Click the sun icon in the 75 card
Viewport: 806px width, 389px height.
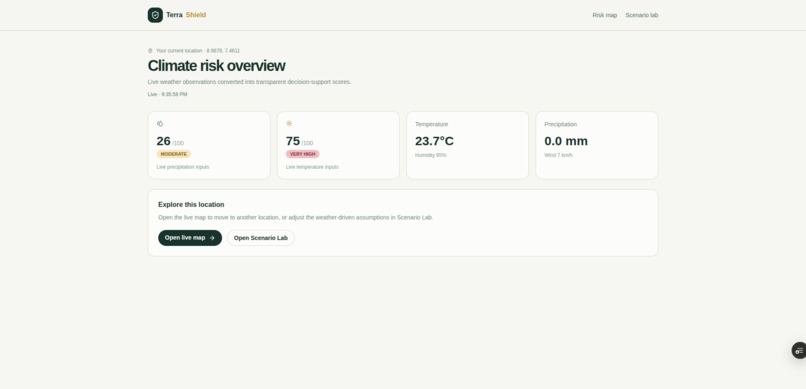(x=289, y=123)
